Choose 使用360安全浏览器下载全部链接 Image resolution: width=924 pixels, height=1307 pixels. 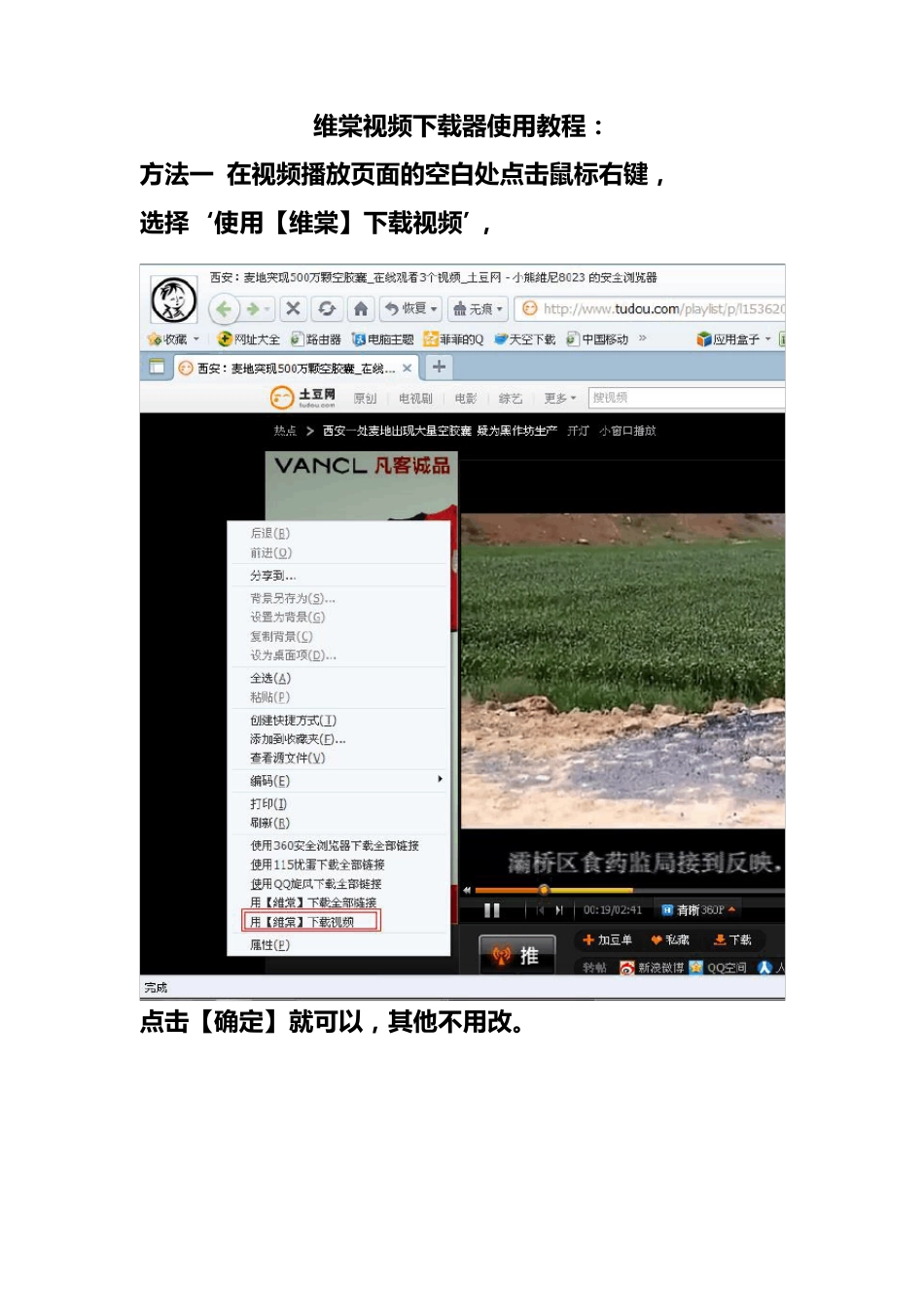(x=338, y=846)
